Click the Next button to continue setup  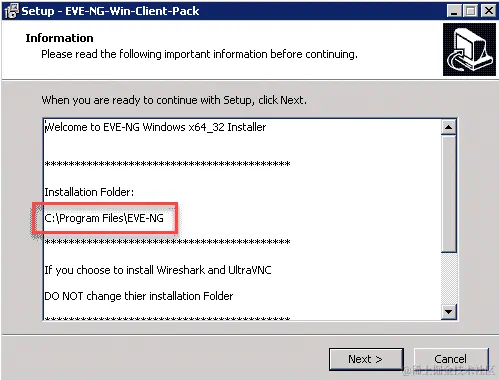(x=366, y=359)
